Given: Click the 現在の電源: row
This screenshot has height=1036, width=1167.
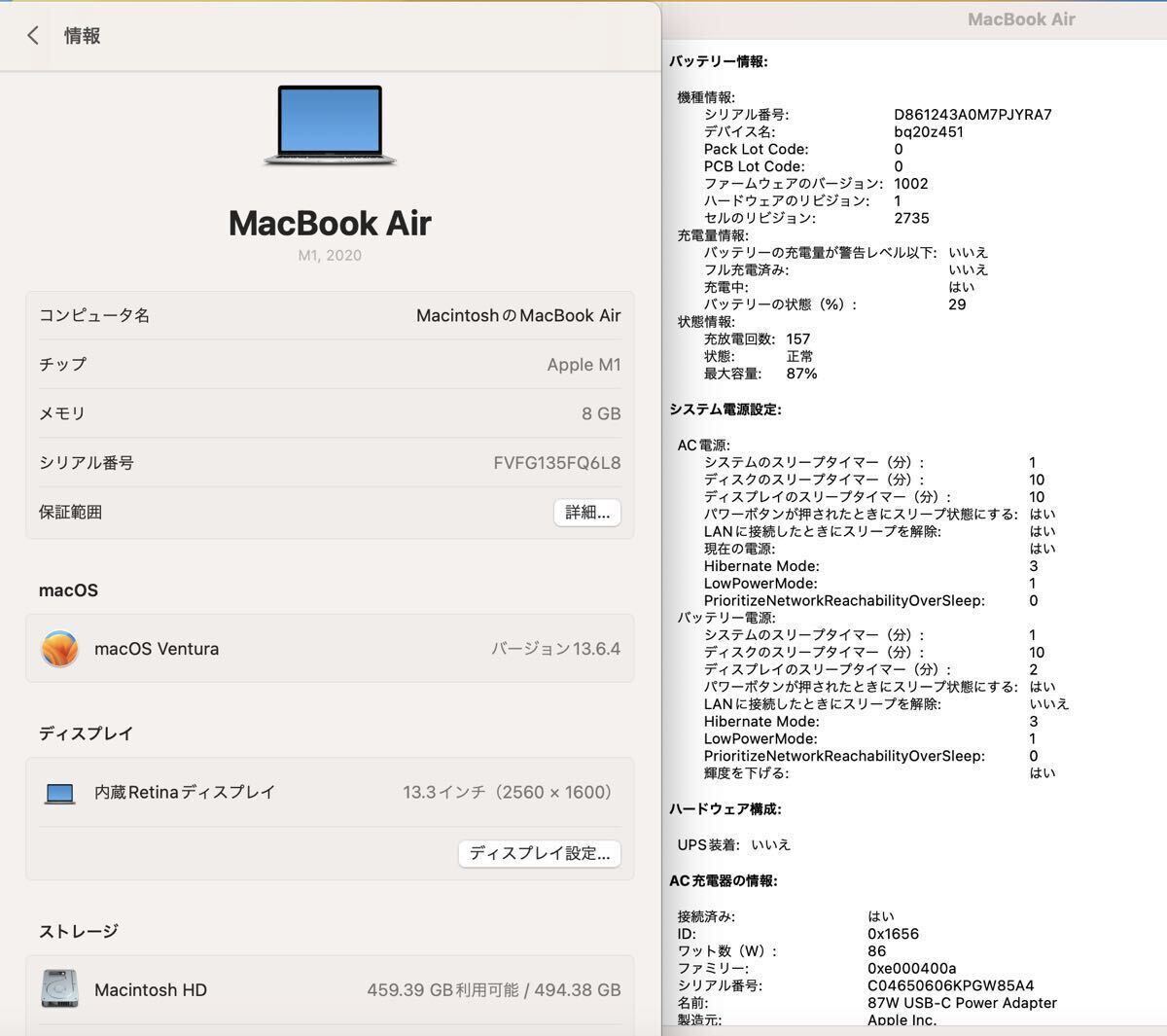Looking at the screenshot, I should coord(880,549).
